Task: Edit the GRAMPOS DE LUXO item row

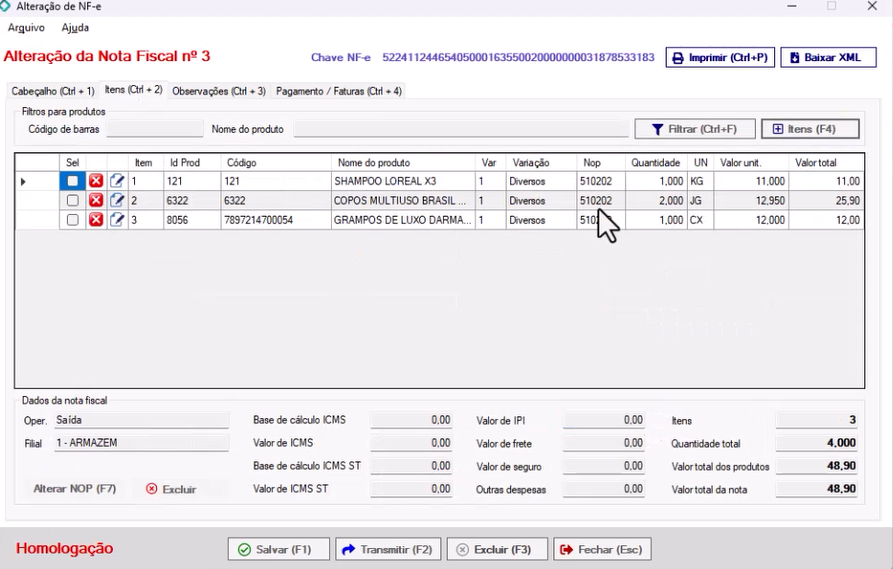Action: [x=117, y=219]
